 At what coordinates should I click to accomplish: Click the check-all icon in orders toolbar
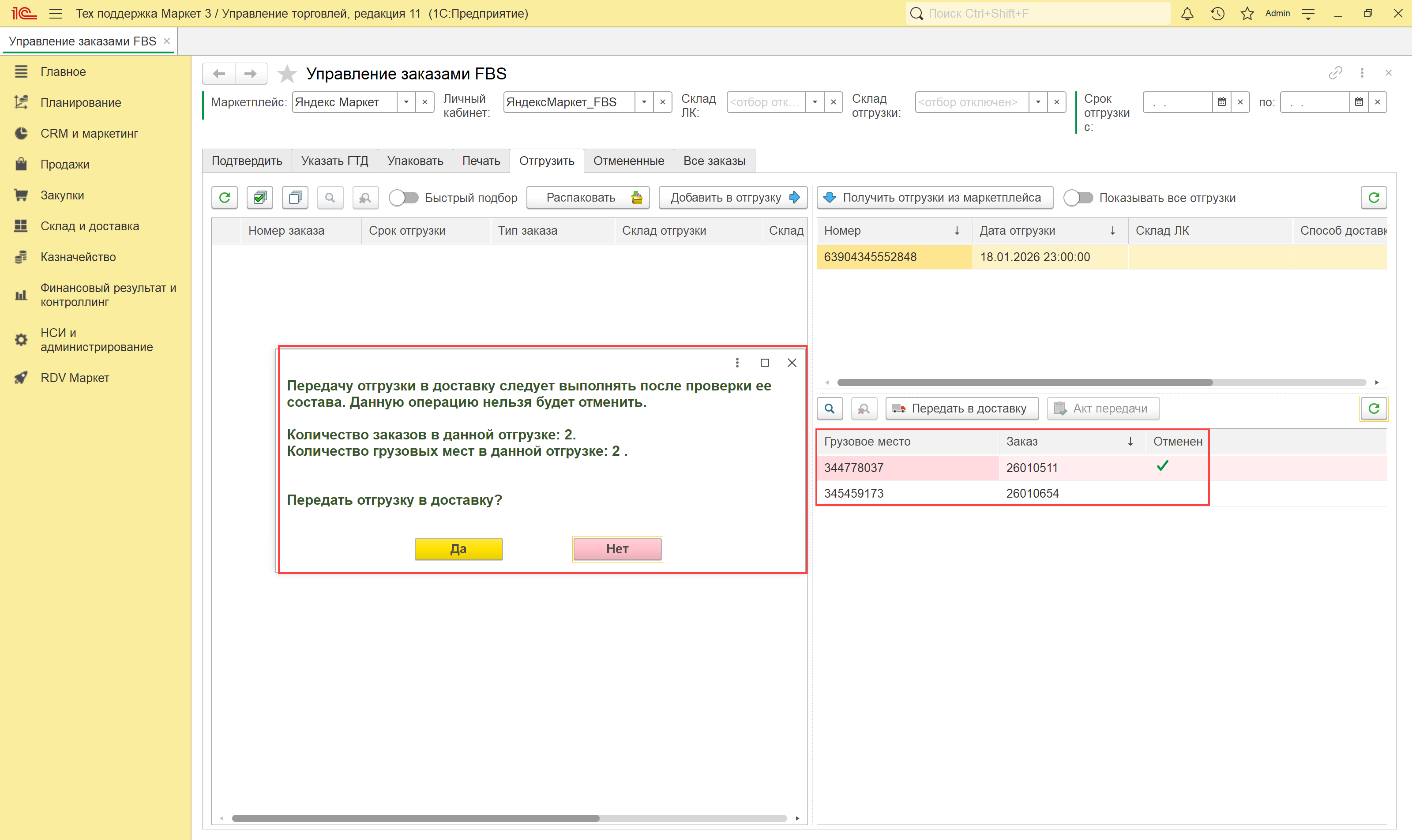260,198
